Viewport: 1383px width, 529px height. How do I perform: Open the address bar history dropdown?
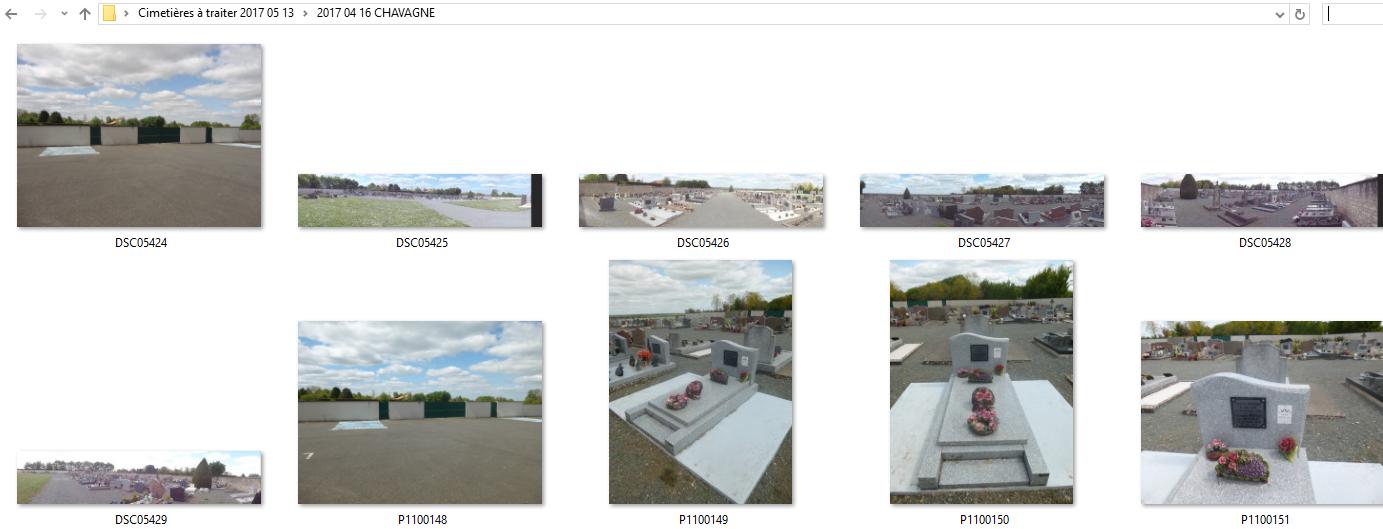(x=1280, y=14)
